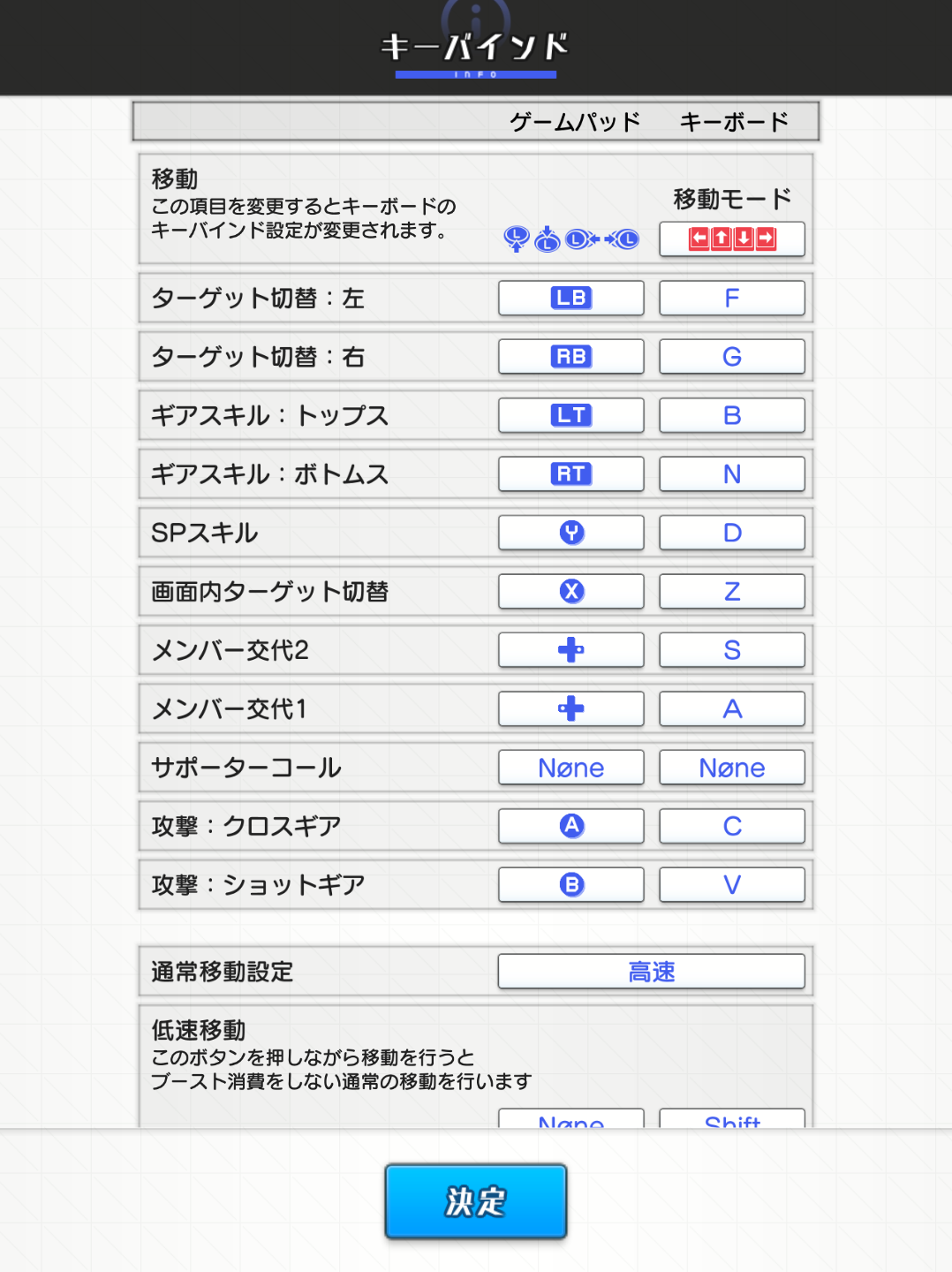Toggle the 通常移動設定 value 高速
Viewport: 952px width, 1272px height.
click(x=651, y=972)
